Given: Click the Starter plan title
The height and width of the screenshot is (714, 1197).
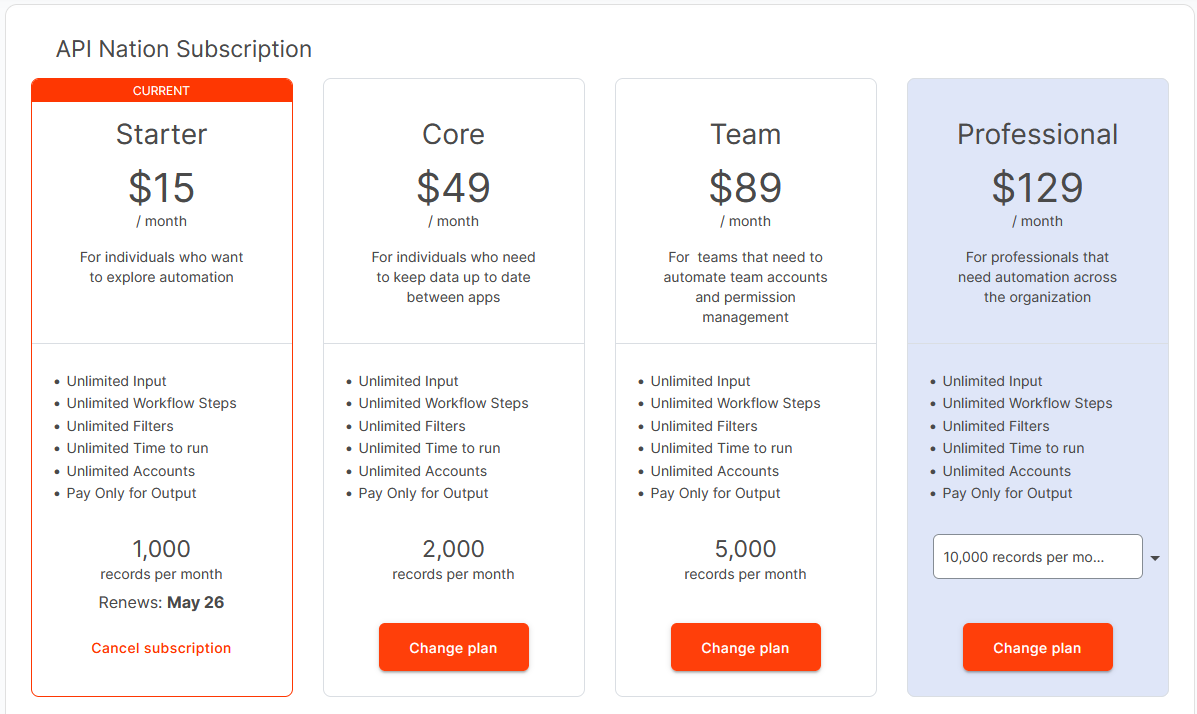Looking at the screenshot, I should [161, 134].
